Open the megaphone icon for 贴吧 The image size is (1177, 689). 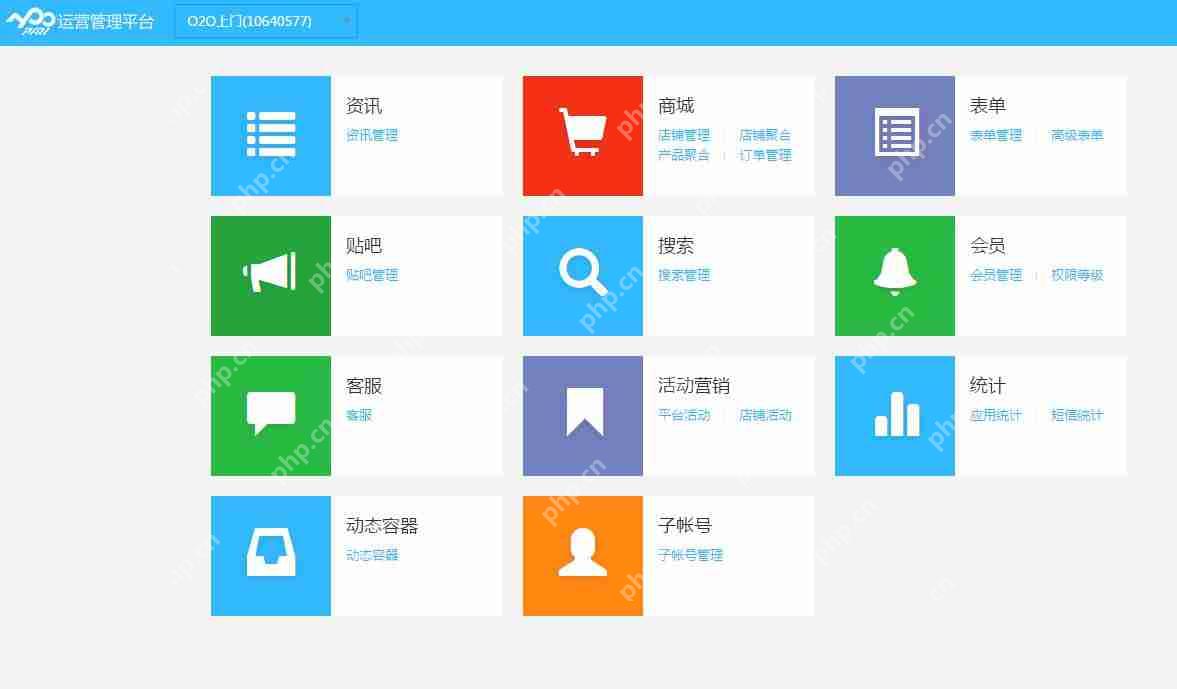tap(270, 275)
